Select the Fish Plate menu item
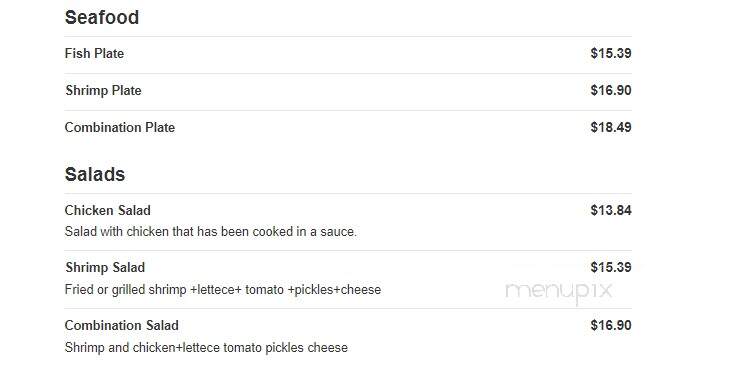 (x=94, y=54)
